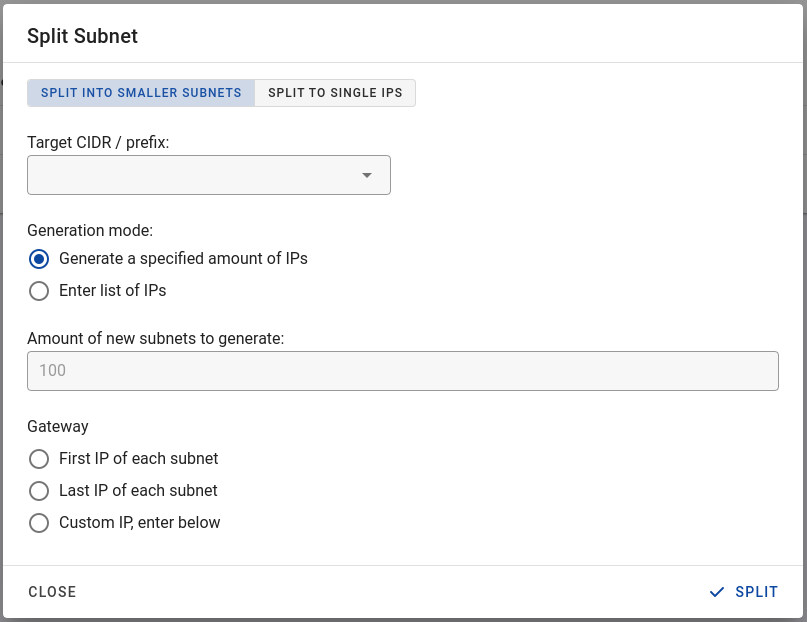Enable the 'Custom IP, enter below' radio button
This screenshot has width=807, height=622.
coord(39,523)
